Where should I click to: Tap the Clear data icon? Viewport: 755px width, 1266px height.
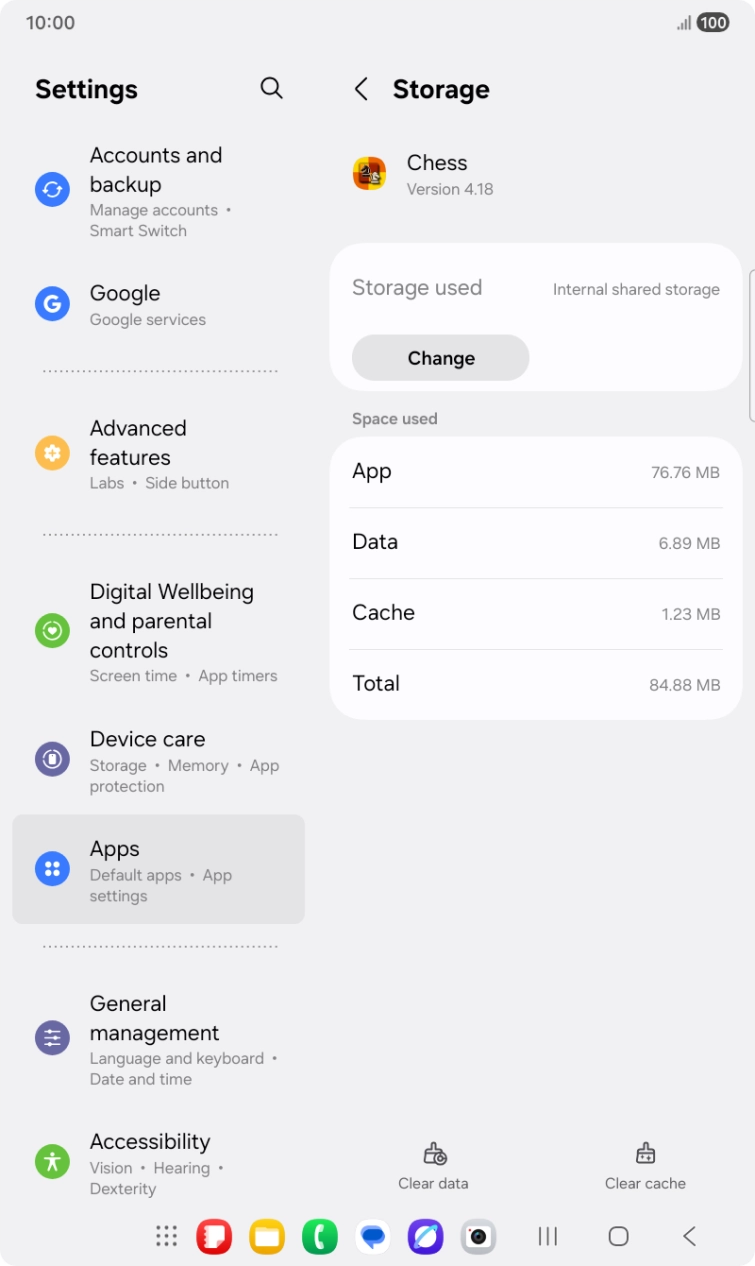[434, 1154]
